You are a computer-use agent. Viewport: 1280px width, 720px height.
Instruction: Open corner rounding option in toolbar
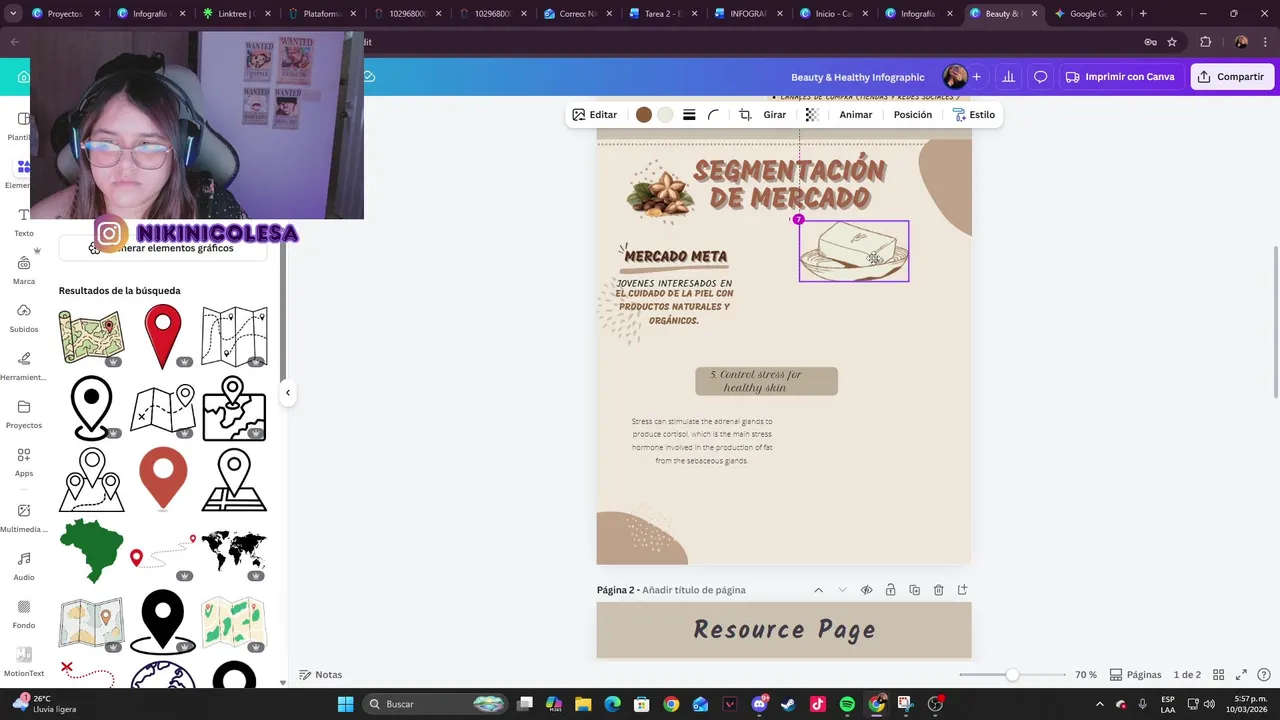click(714, 115)
